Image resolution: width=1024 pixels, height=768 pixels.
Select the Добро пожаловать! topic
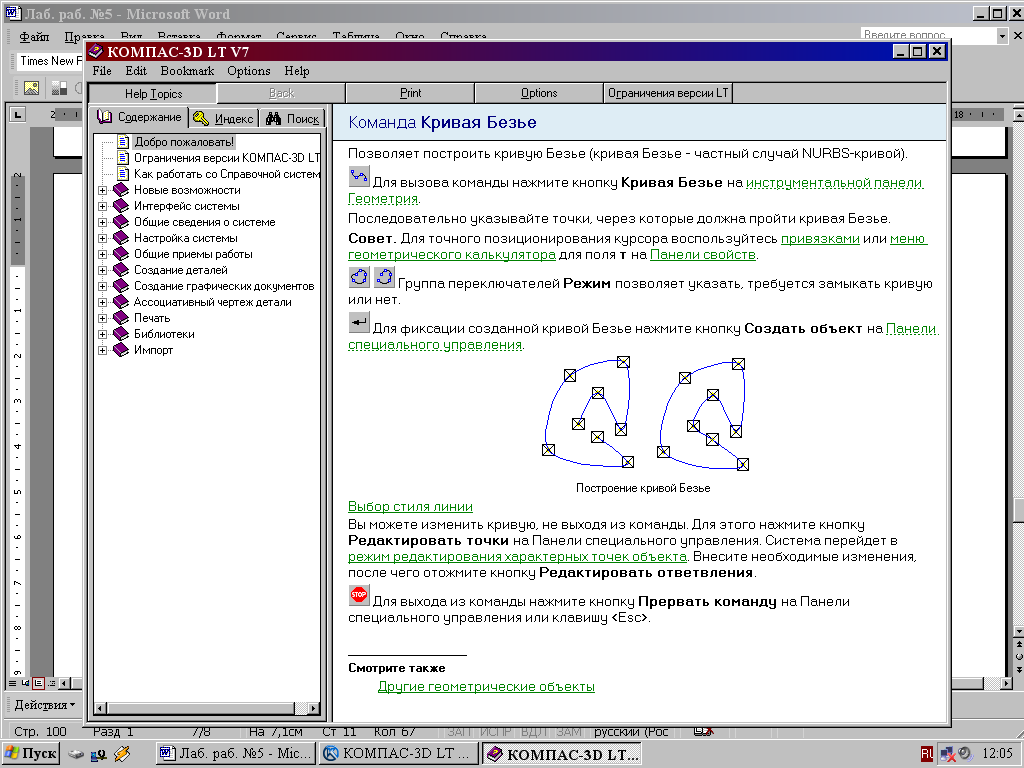point(184,142)
